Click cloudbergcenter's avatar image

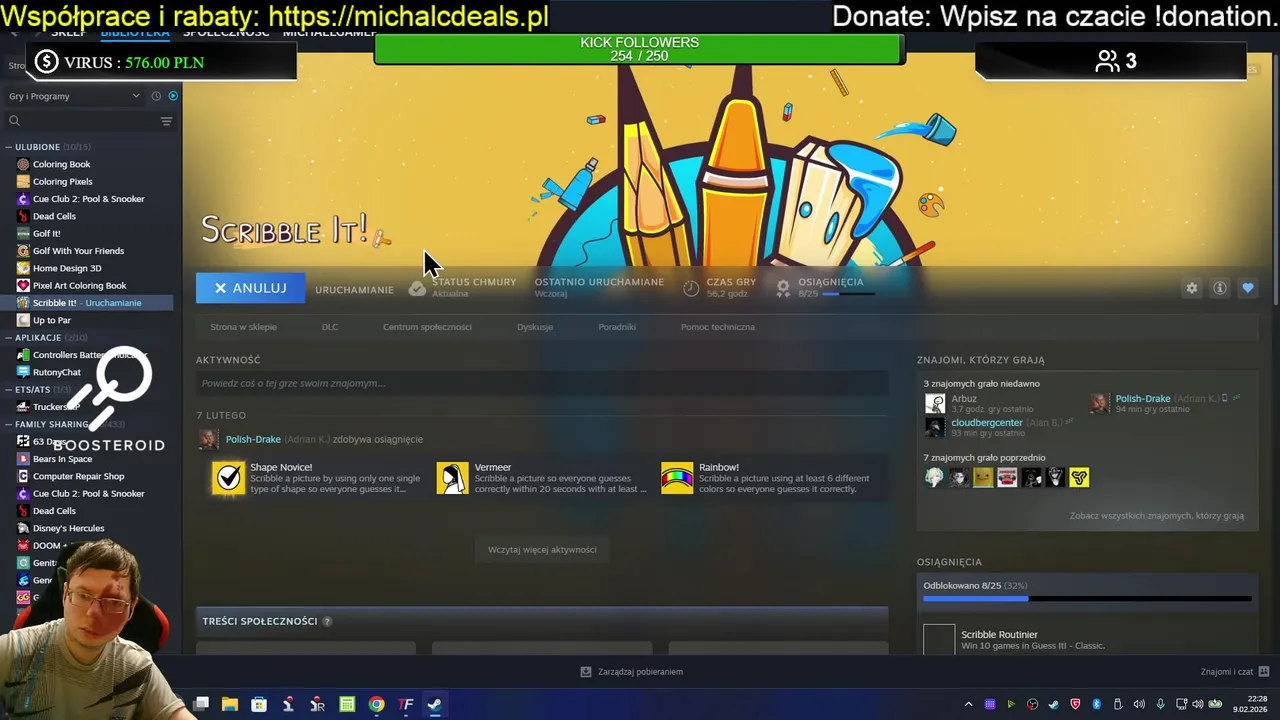click(x=935, y=427)
